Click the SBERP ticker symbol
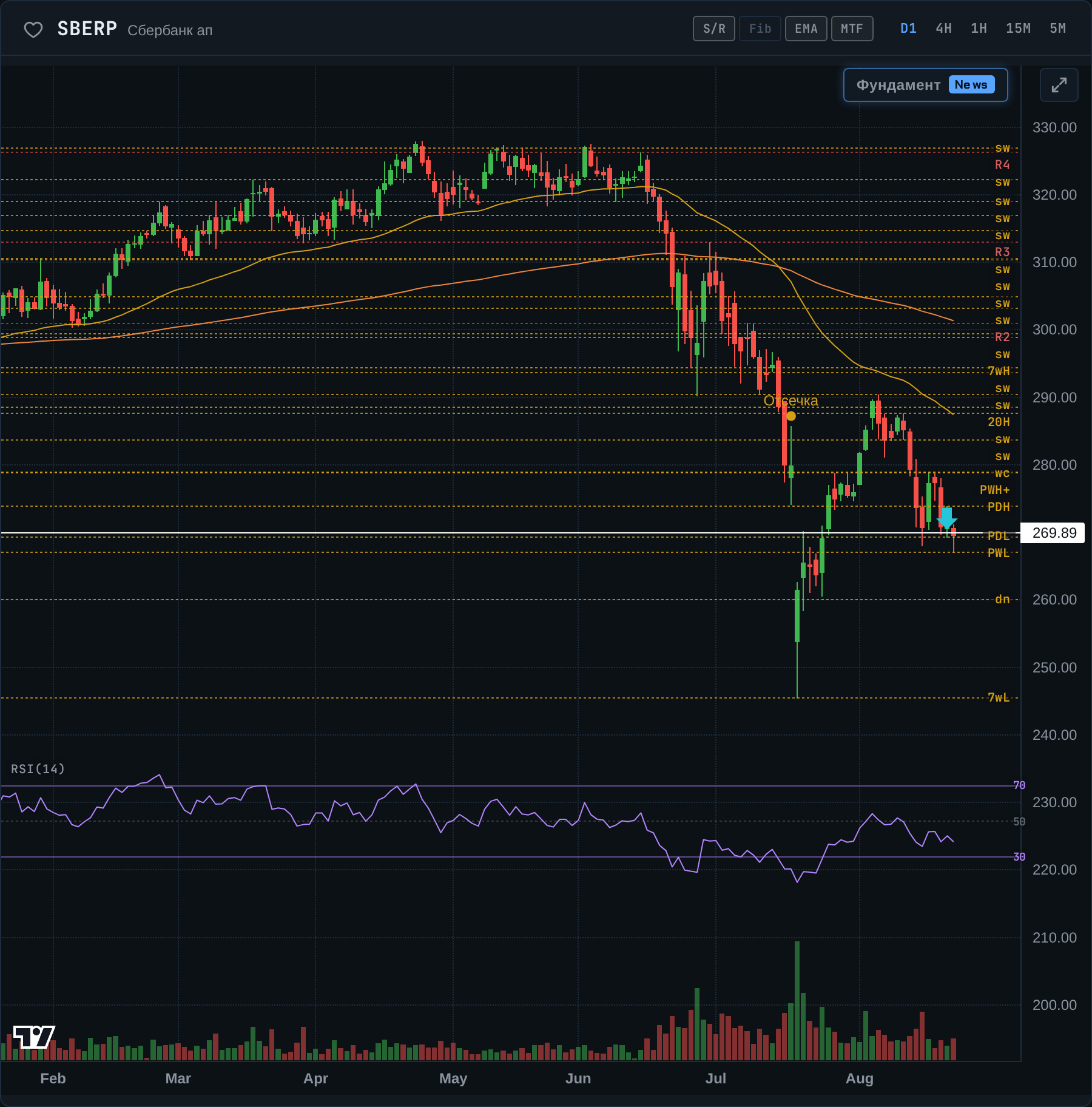Screen dimensions: 1092x1107 click(87, 29)
